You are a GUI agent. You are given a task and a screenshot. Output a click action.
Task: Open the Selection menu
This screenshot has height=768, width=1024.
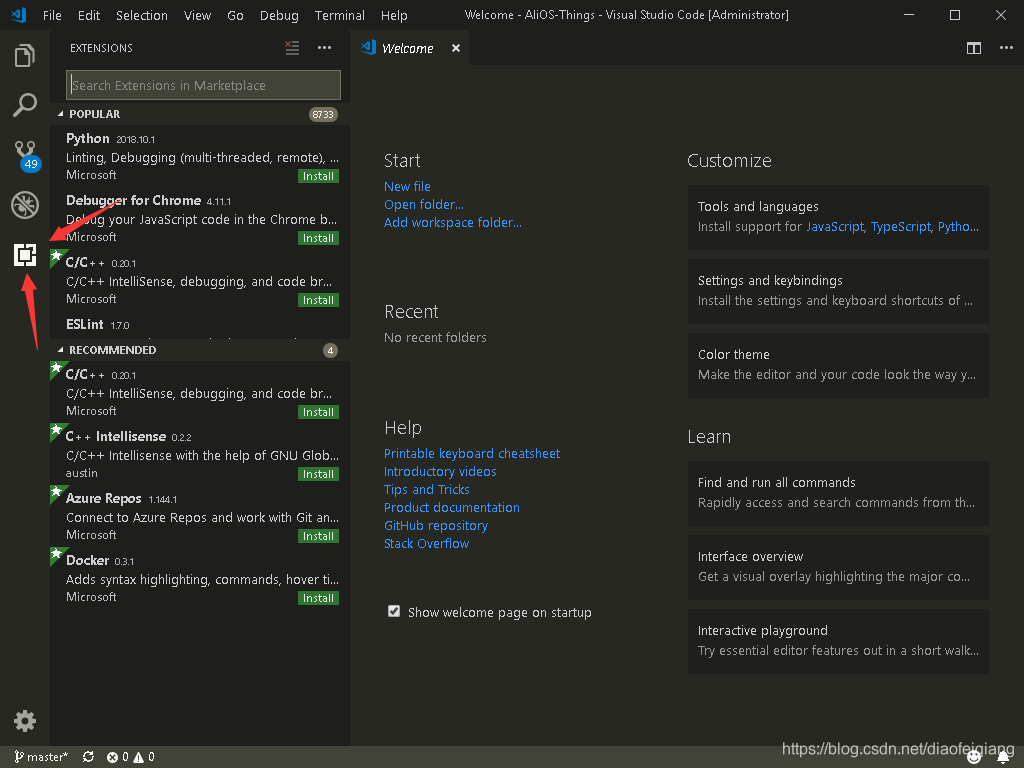pyautogui.click(x=142, y=15)
